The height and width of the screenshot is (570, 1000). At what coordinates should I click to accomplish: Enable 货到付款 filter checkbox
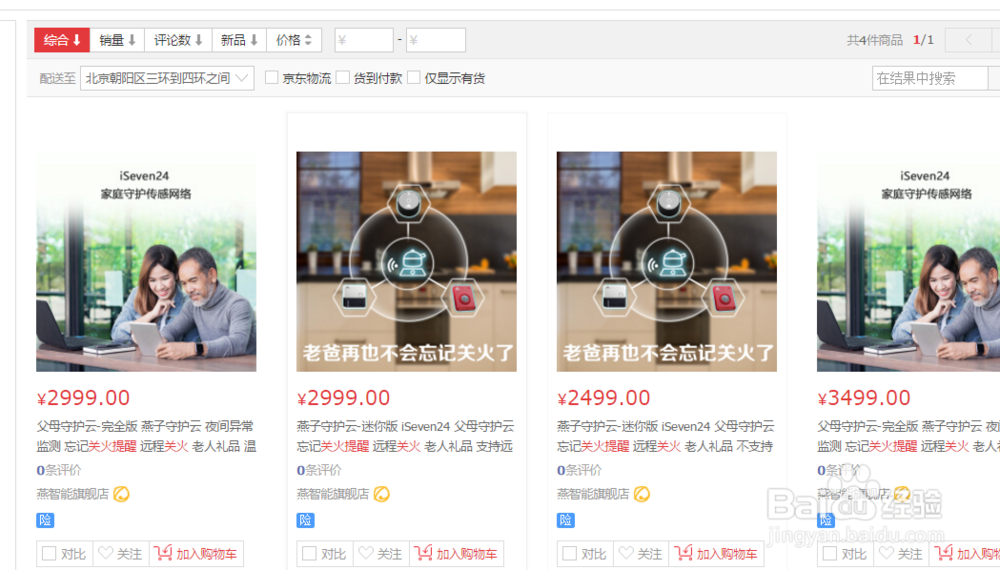343,78
